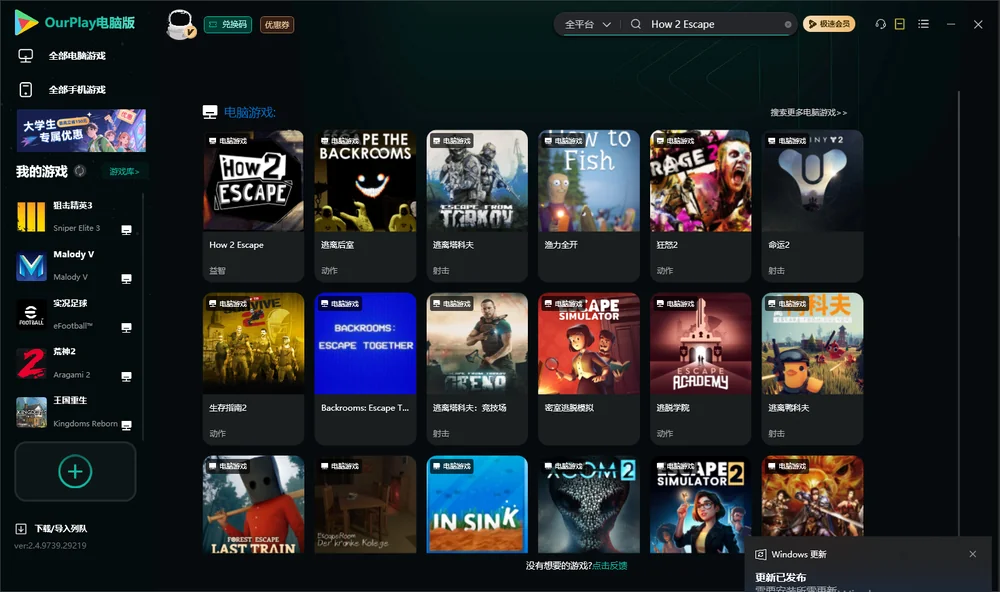
Task: Open the speed membership button
Action: (829, 24)
